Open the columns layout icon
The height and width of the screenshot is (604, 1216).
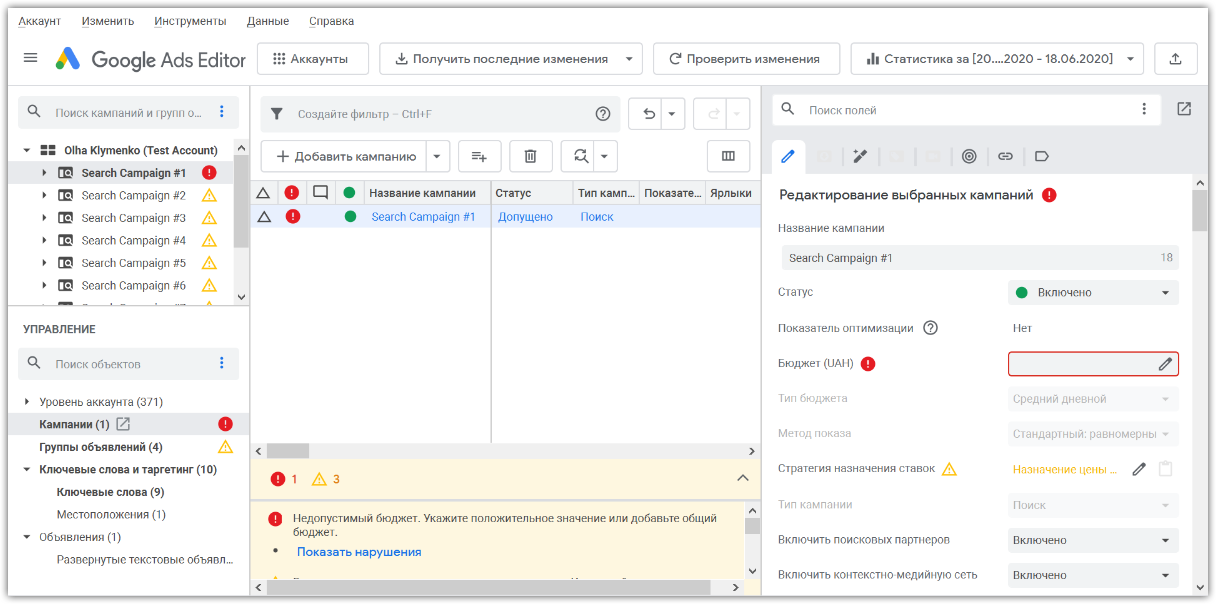pyautogui.click(x=728, y=156)
